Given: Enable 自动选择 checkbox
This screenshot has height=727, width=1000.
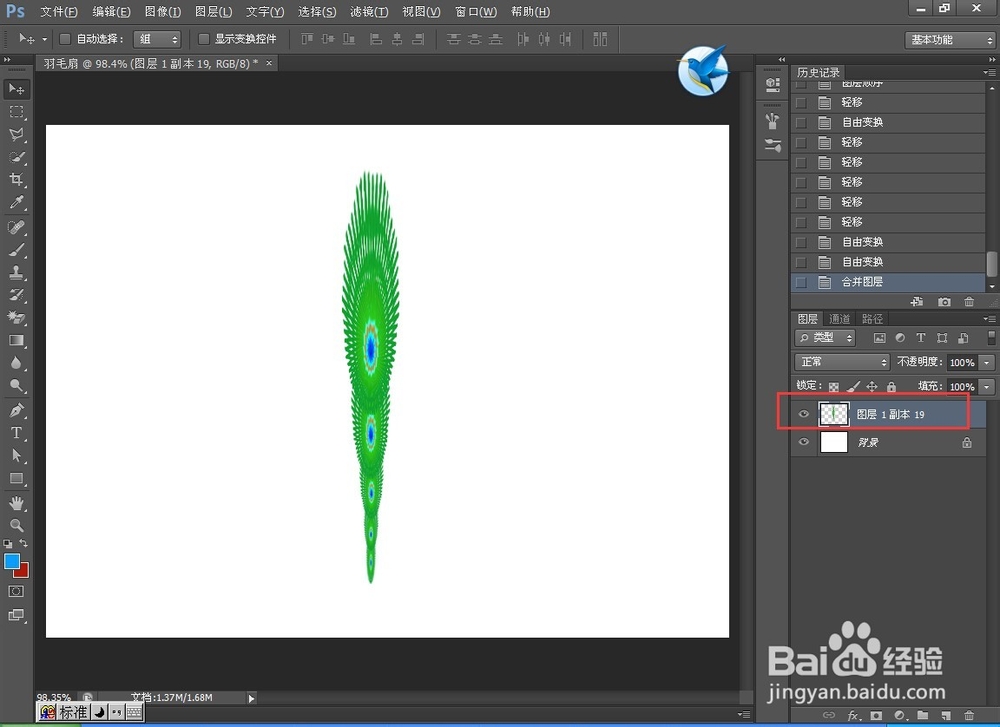Looking at the screenshot, I should [64, 39].
